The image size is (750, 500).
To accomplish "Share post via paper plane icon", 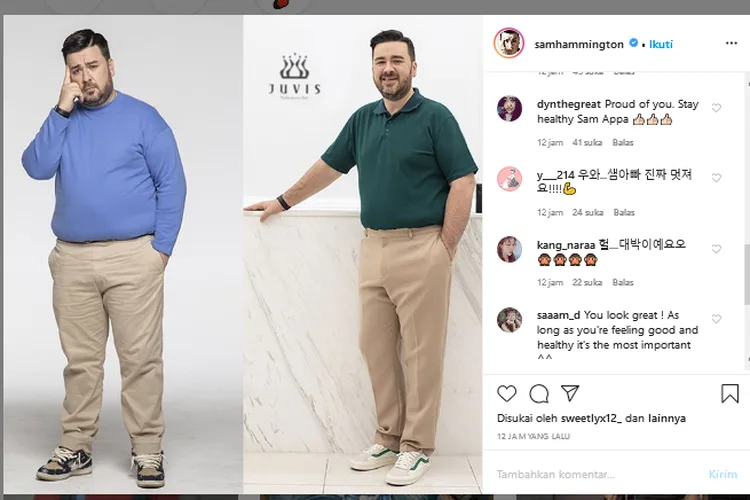I will [x=570, y=393].
